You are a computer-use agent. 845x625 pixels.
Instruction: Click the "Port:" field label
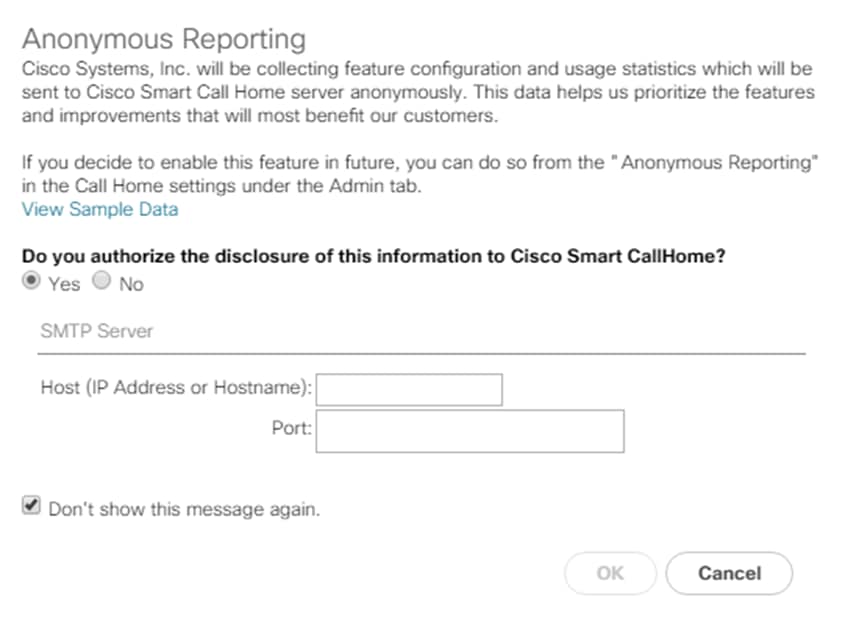click(x=292, y=428)
